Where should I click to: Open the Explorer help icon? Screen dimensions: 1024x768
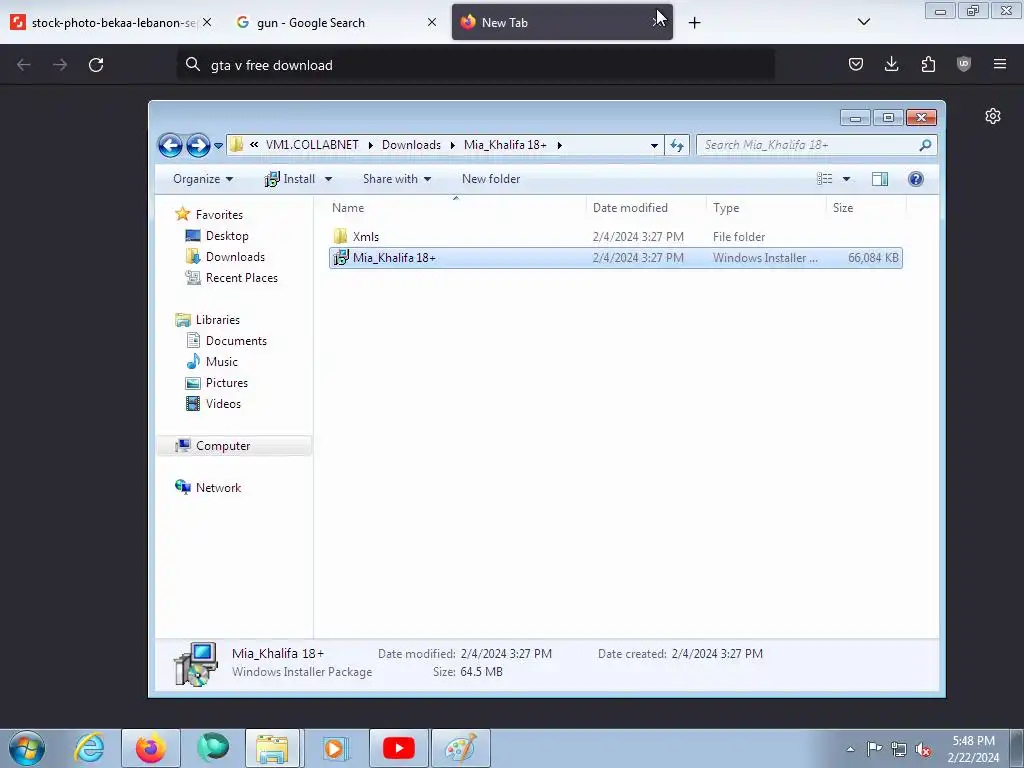point(916,179)
